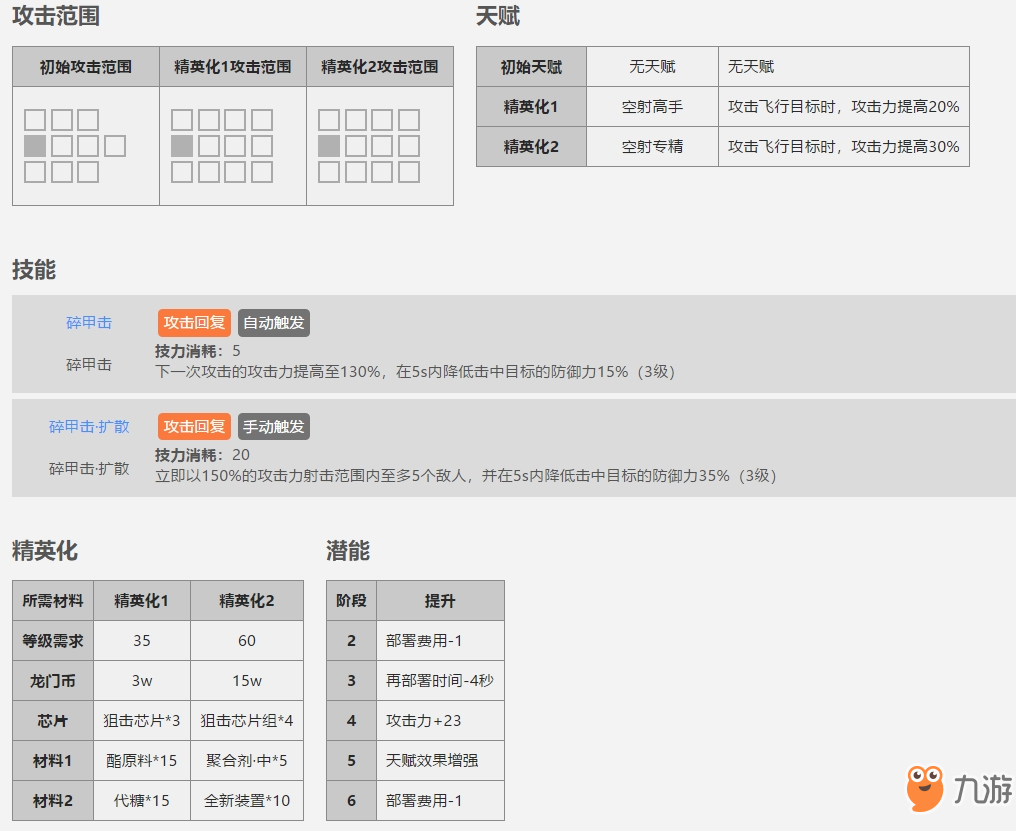
Task: Click the 空射专精 talent name
Action: click(652, 147)
